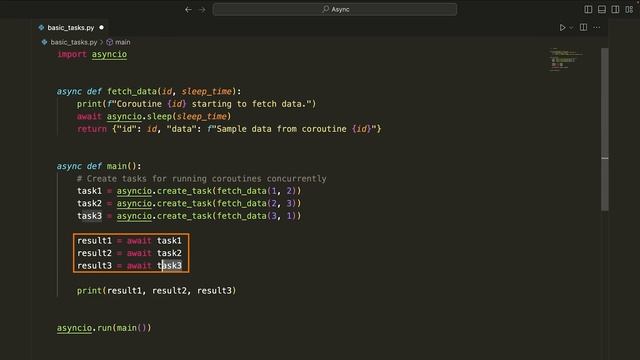Image resolution: width=640 pixels, height=360 pixels.
Task: Toggle the secondary side bar layout icon
Action: tap(615, 9)
